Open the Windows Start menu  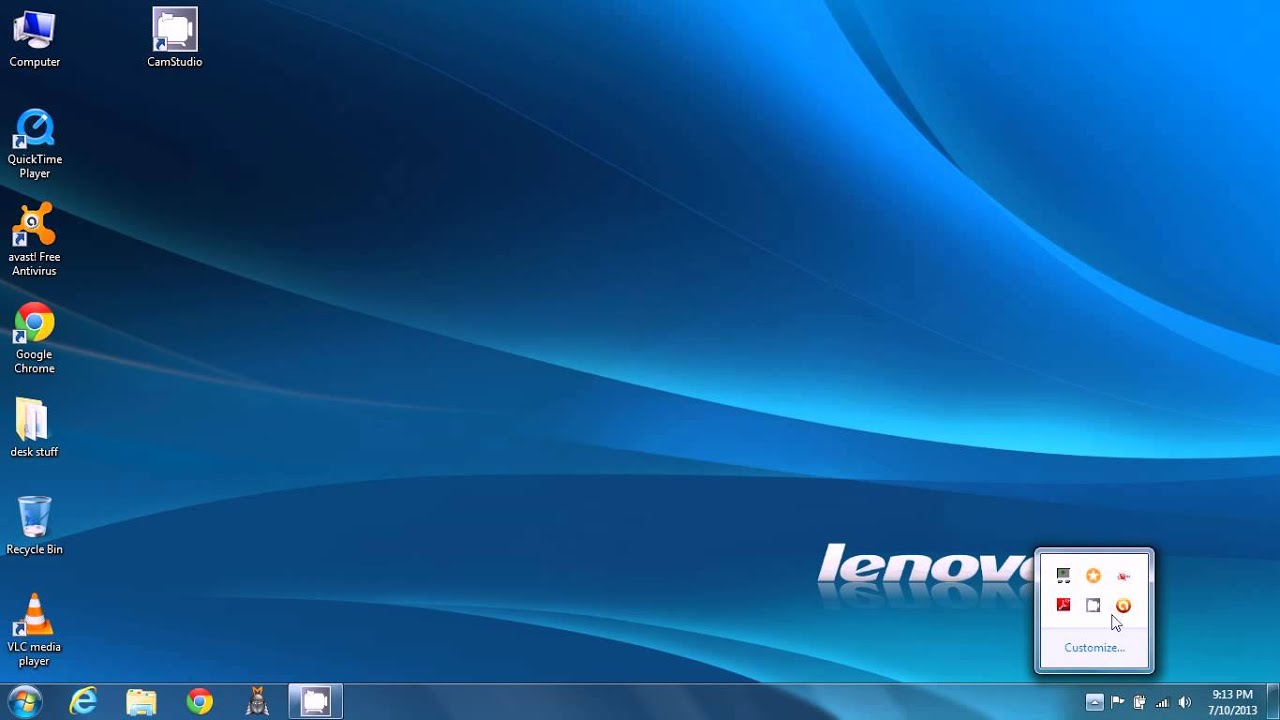24,702
